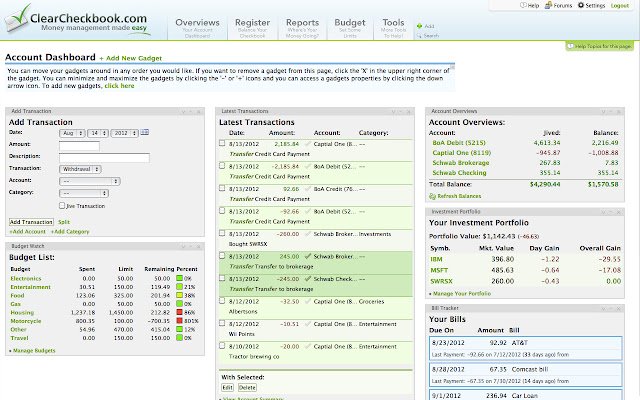Click the +Add Category link
This screenshot has width=640, height=400.
click(x=70, y=231)
